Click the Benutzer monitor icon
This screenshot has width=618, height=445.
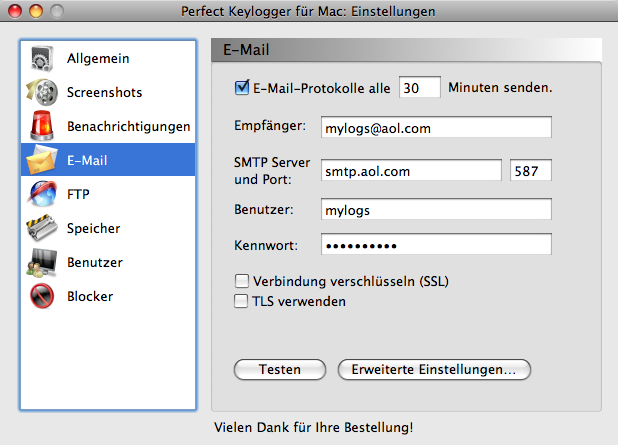pyautogui.click(x=42, y=262)
